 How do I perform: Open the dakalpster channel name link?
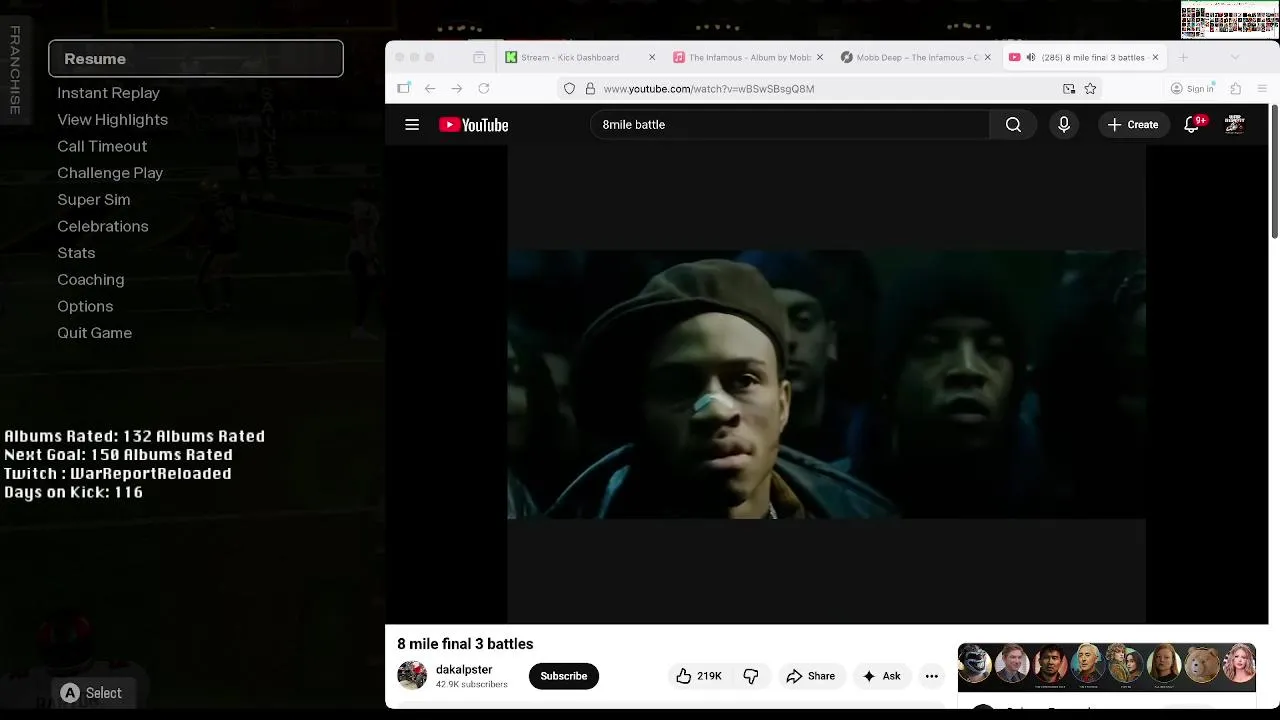464,670
